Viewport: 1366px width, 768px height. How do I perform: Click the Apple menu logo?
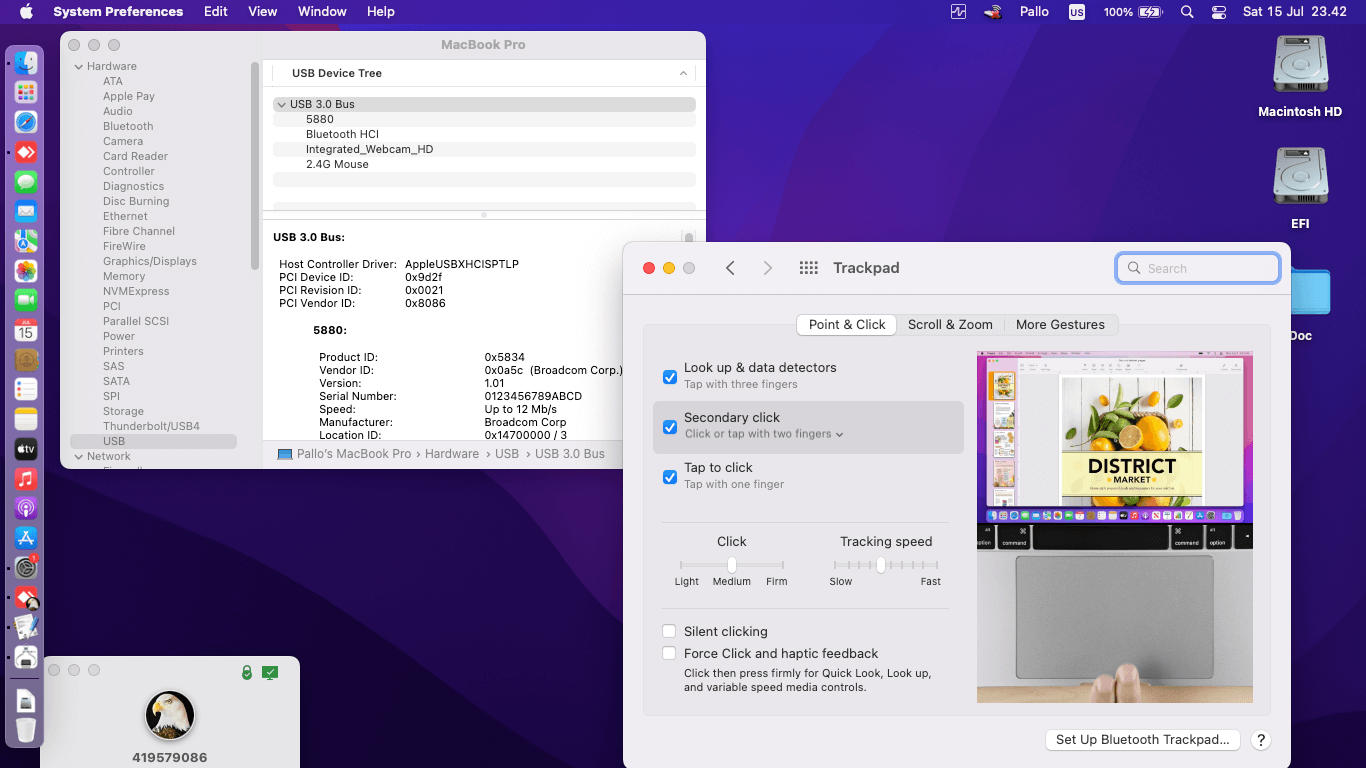coord(26,12)
